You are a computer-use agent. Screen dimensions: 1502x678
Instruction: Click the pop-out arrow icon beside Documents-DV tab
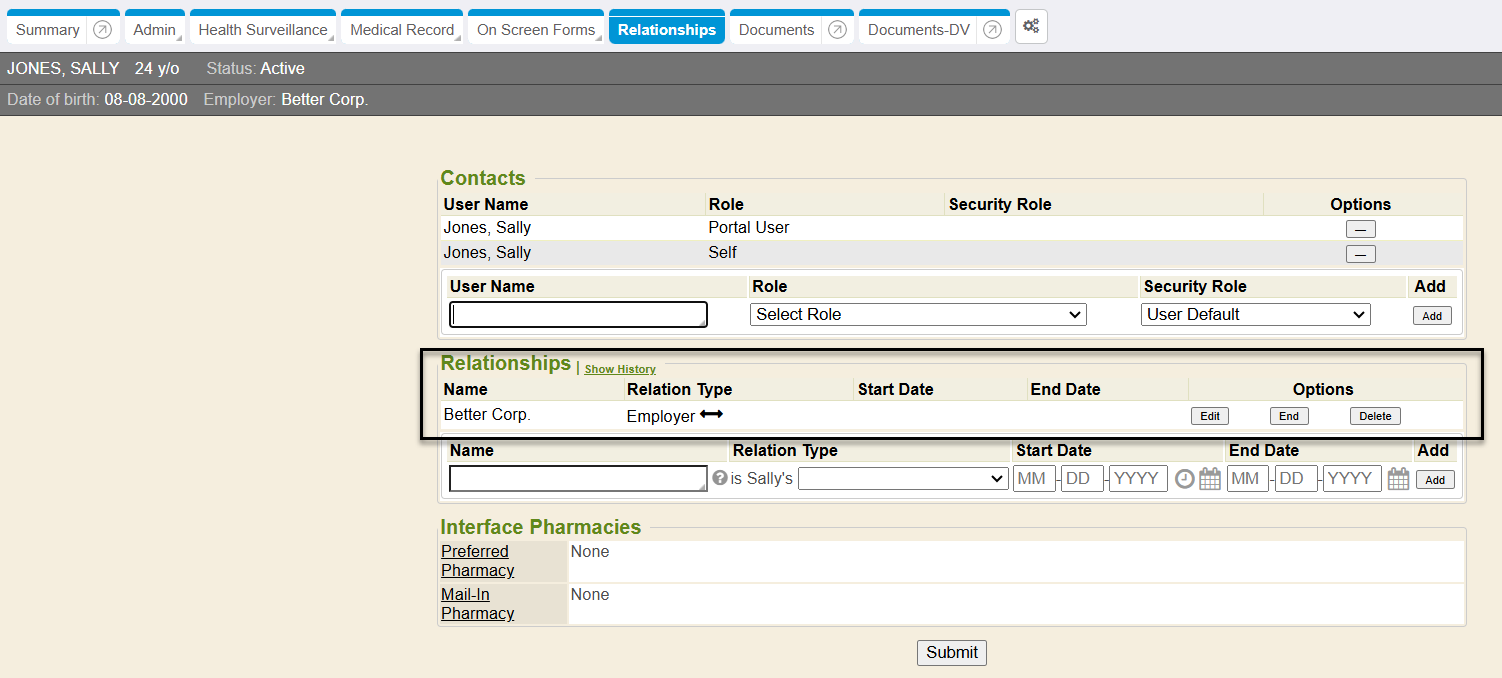point(992,30)
